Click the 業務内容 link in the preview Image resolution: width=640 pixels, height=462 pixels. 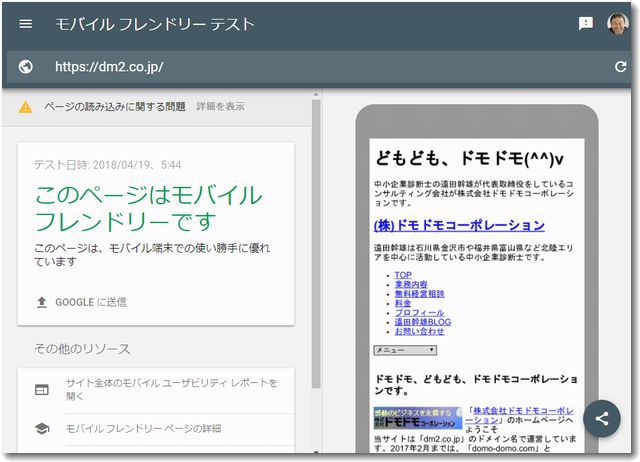[411, 284]
